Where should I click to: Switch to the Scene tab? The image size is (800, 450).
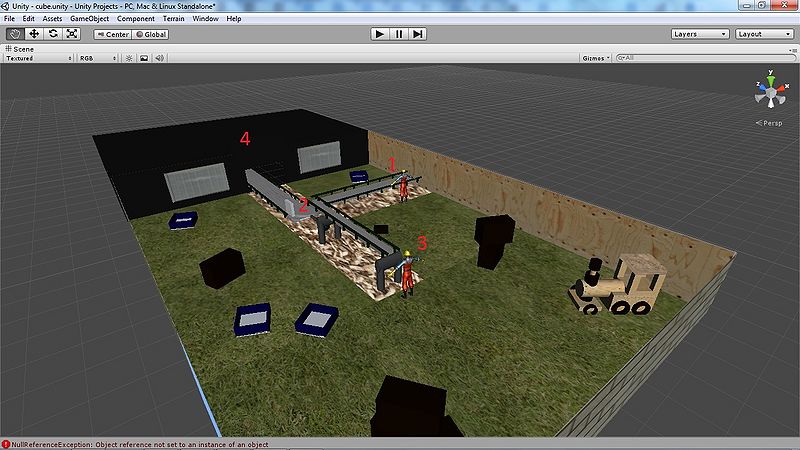pos(20,48)
